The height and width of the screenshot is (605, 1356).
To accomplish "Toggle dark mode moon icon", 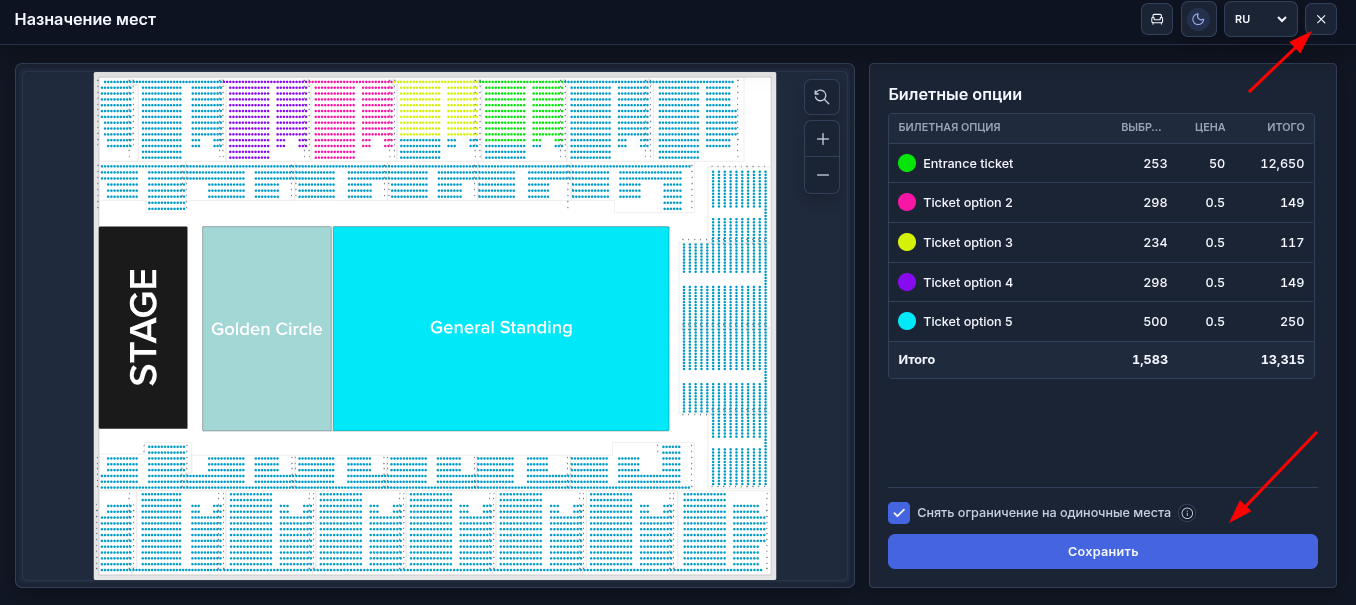I will pyautogui.click(x=1197, y=19).
